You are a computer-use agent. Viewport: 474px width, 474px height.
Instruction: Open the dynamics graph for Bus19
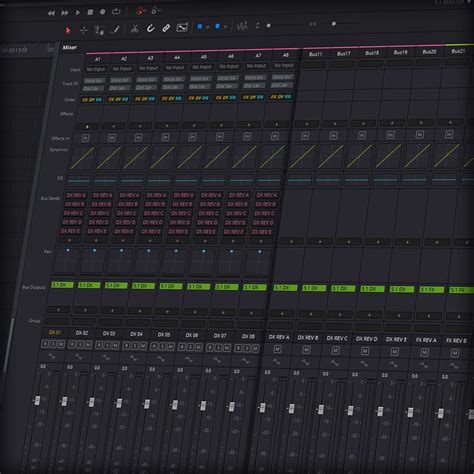coord(388,155)
